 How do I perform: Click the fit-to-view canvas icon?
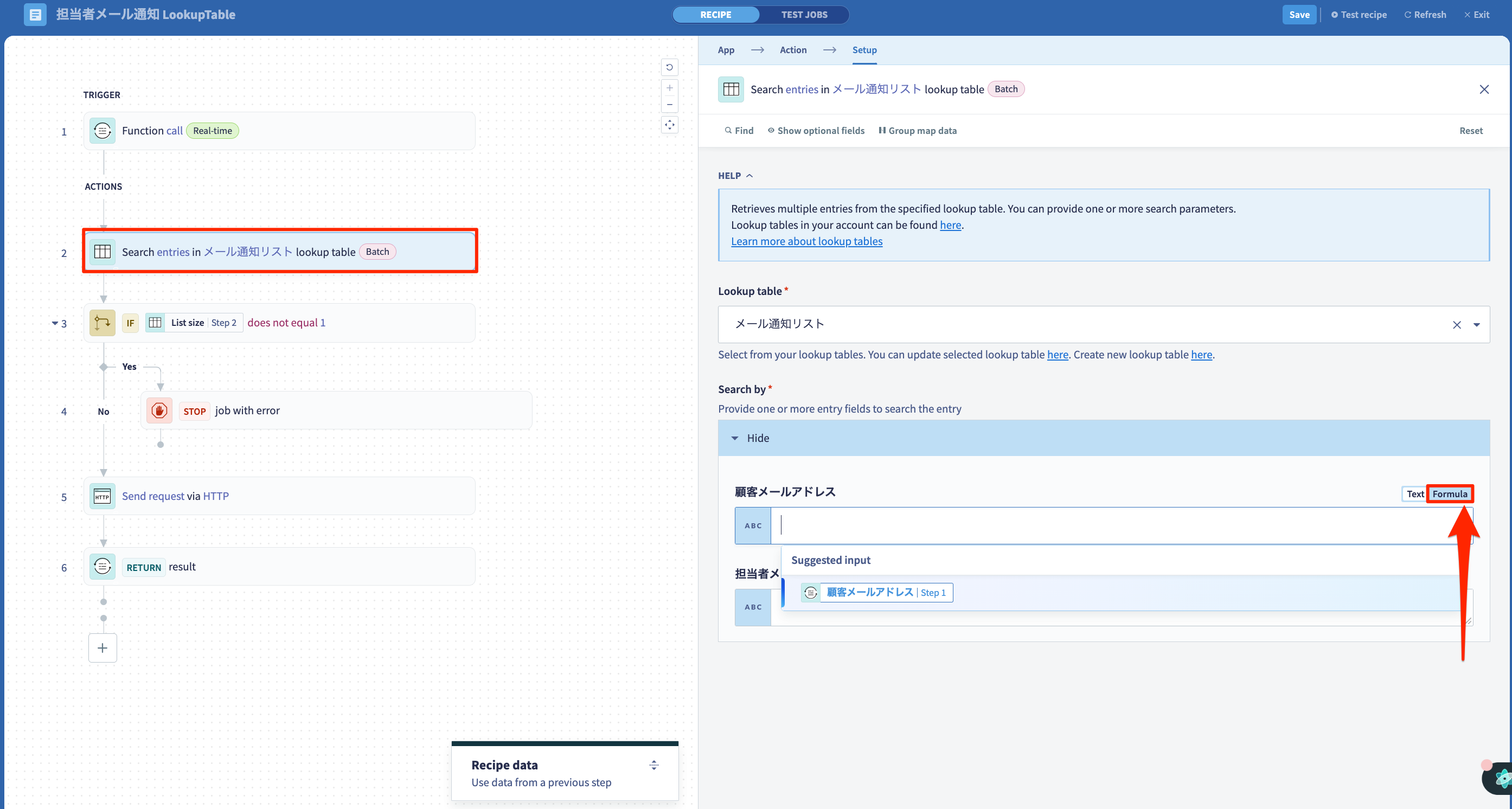(669, 124)
